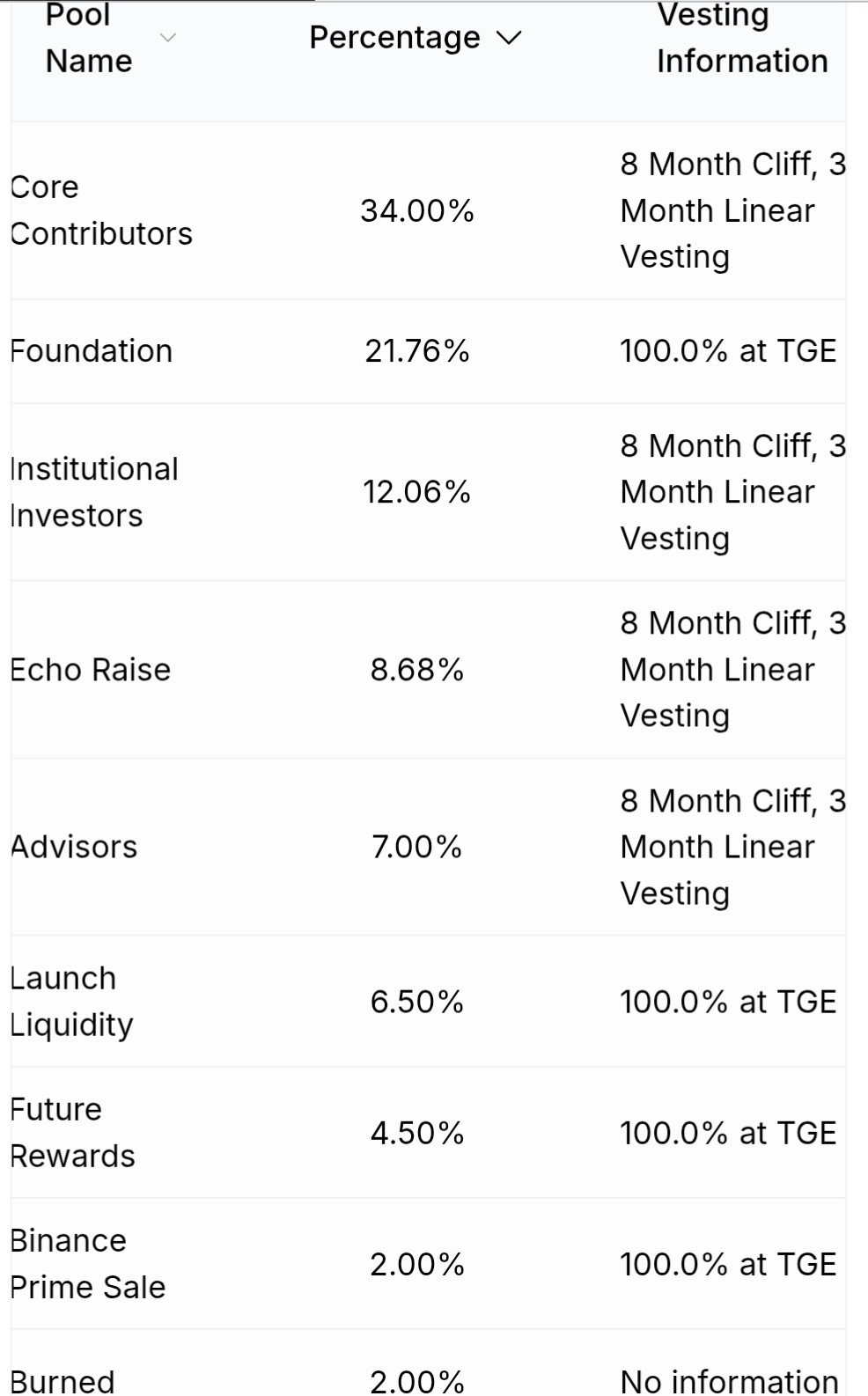Viewport: 868px width, 1396px height.
Task: Select the Institutional Investors pool name
Action: [94, 492]
